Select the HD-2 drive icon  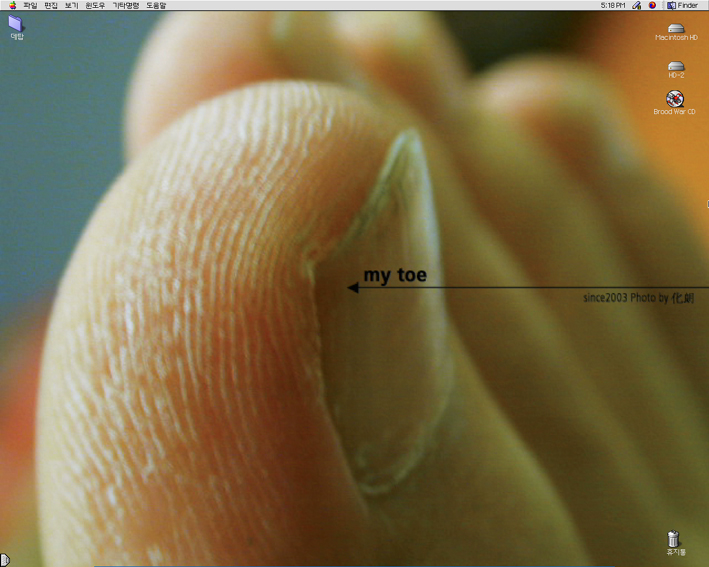tap(676, 65)
